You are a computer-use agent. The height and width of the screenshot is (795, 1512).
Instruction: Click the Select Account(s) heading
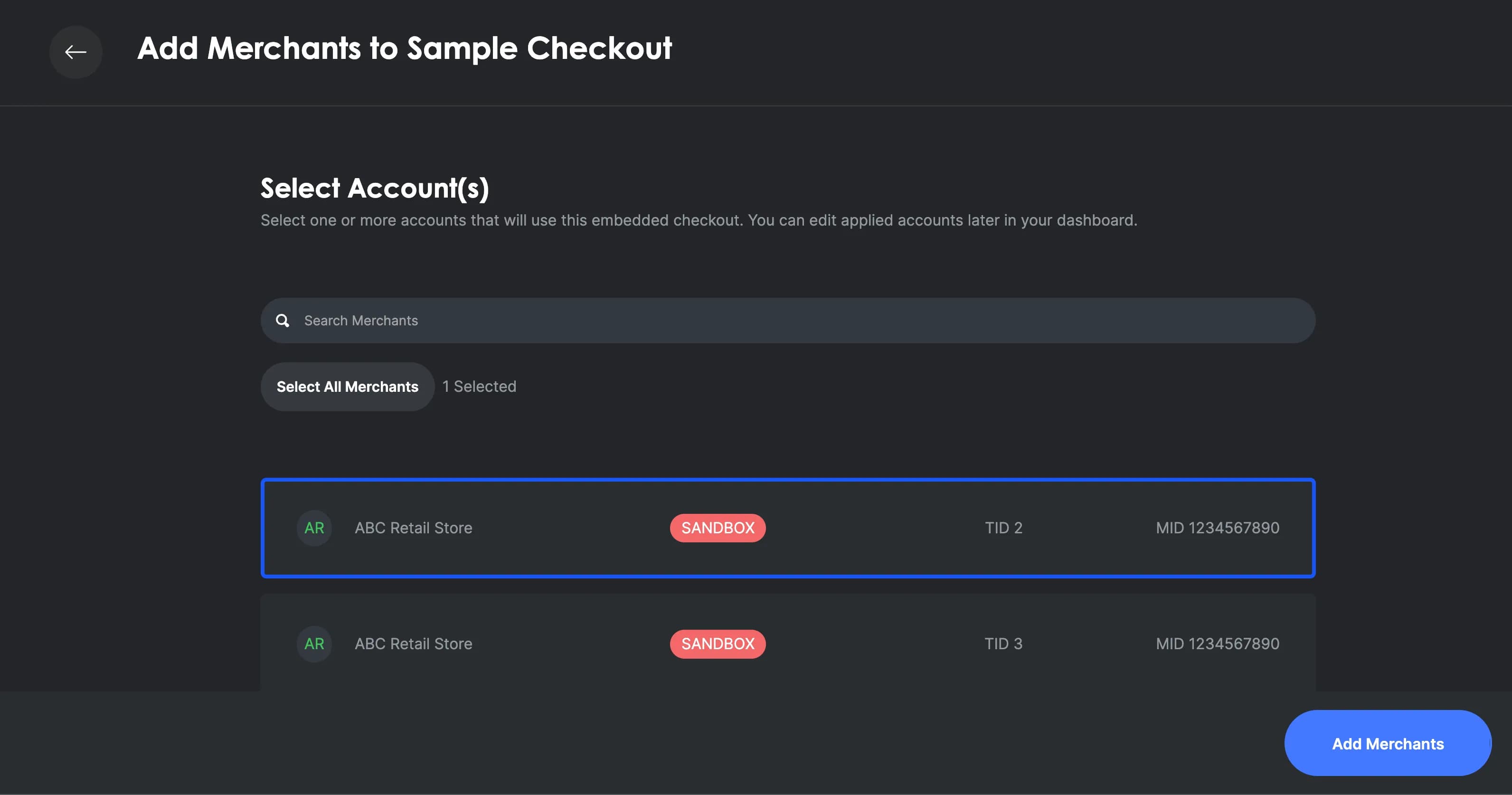(x=375, y=188)
